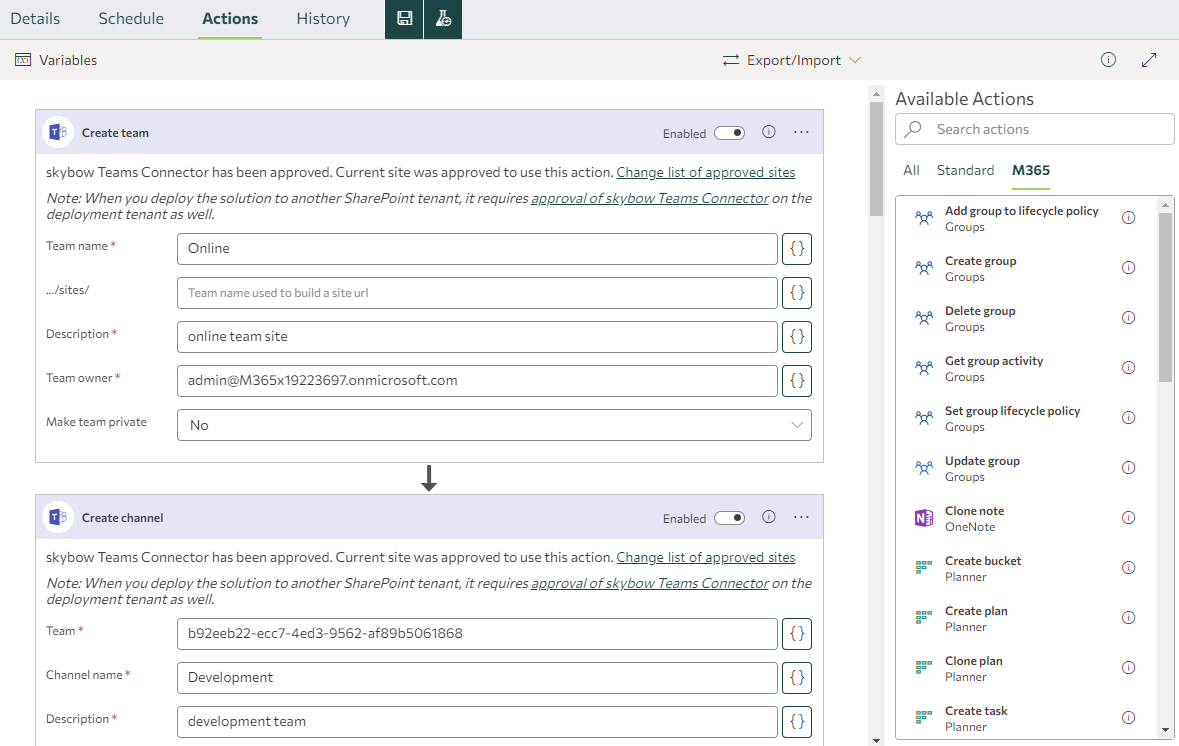Click the Team name field containing Online
This screenshot has height=746, width=1179.
pos(477,249)
